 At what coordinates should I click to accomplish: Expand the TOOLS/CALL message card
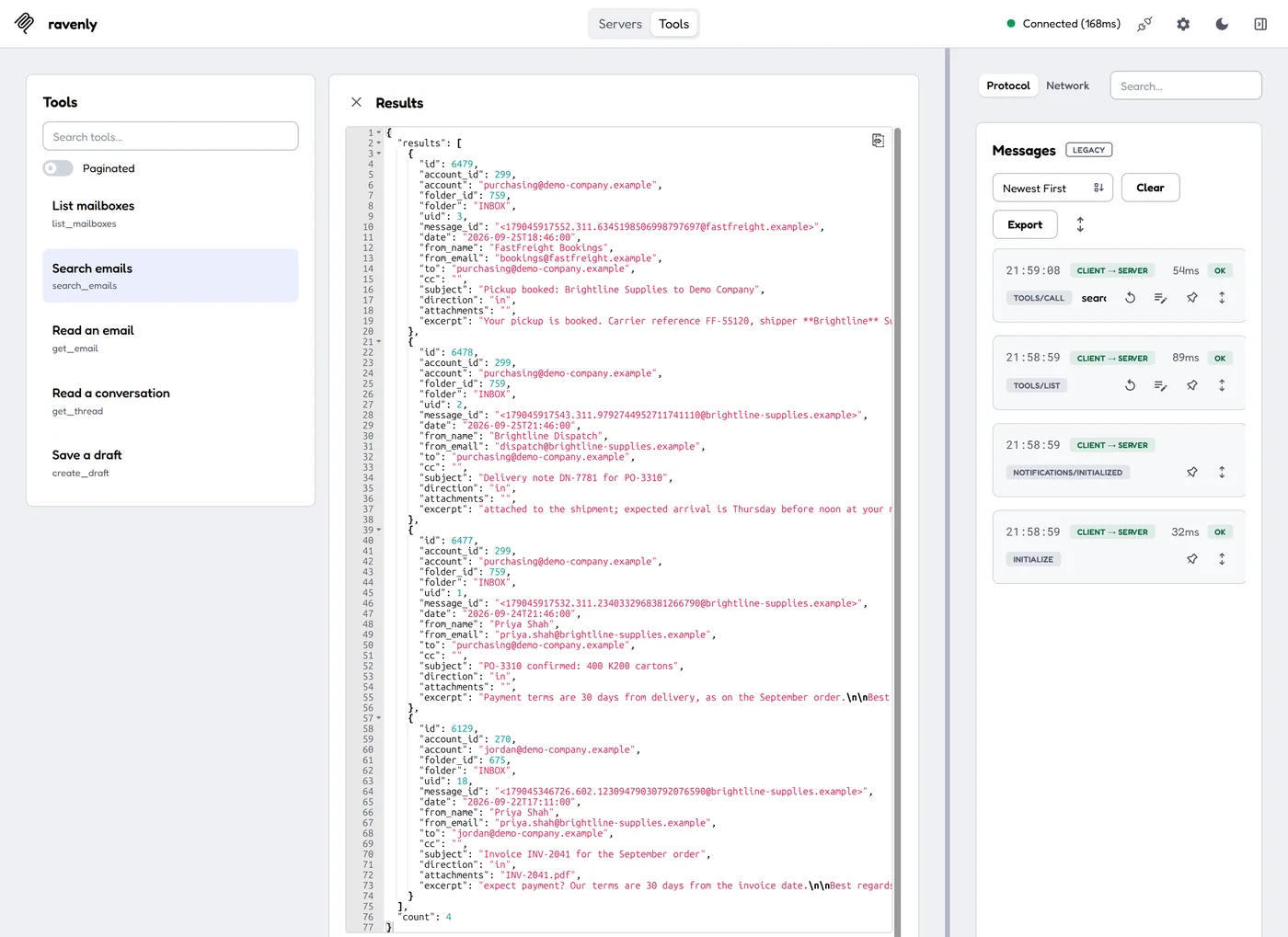click(x=1222, y=298)
